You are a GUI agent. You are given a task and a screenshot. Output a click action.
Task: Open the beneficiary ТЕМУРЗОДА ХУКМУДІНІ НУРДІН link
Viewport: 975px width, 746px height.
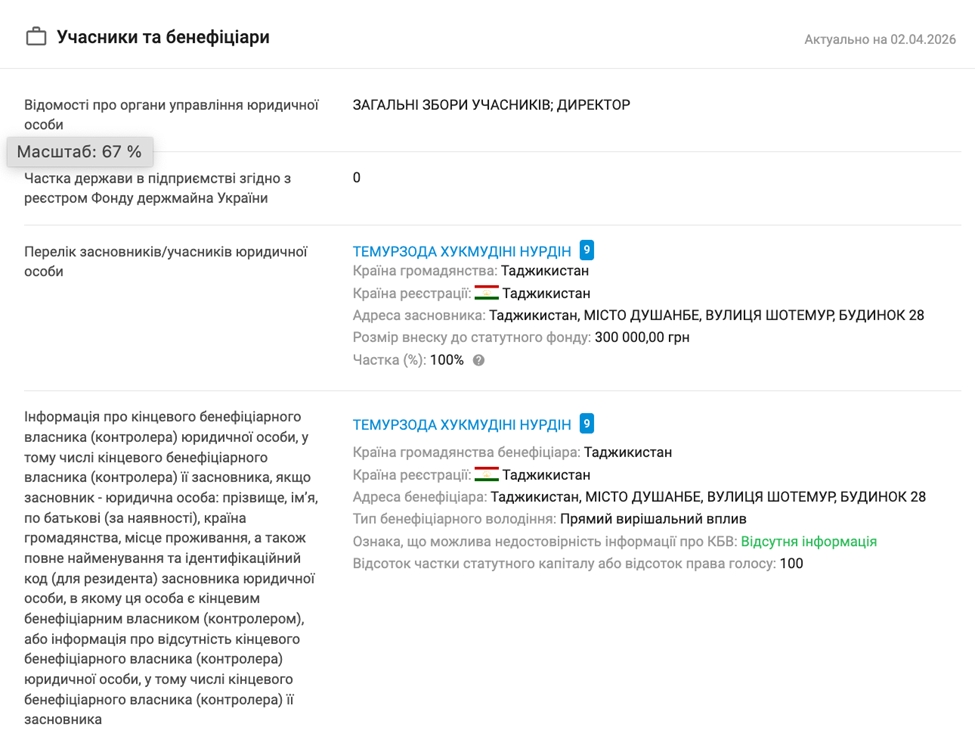[x=462, y=425]
